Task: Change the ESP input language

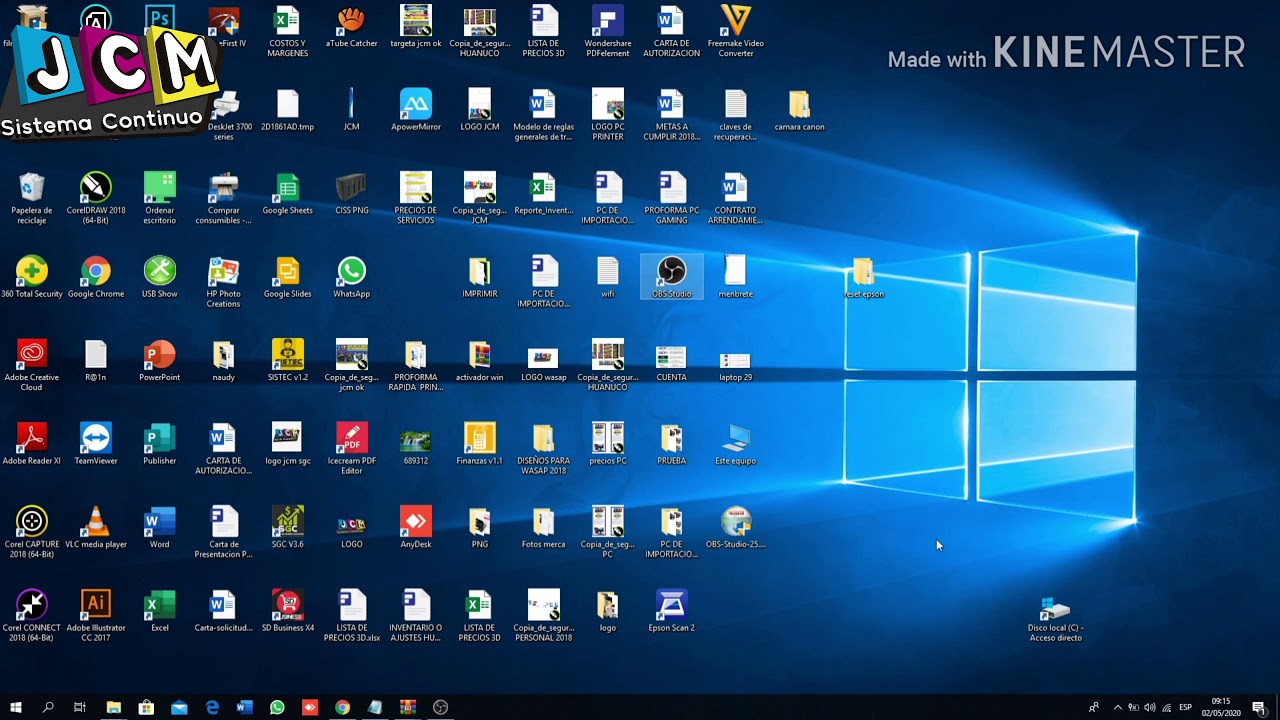Action: tap(1185, 708)
